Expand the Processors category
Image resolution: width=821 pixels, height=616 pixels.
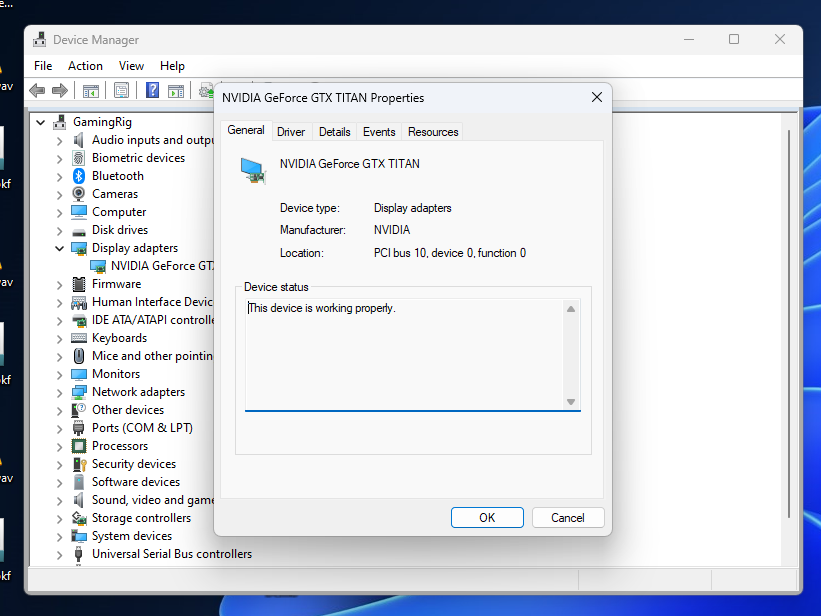[x=59, y=446]
